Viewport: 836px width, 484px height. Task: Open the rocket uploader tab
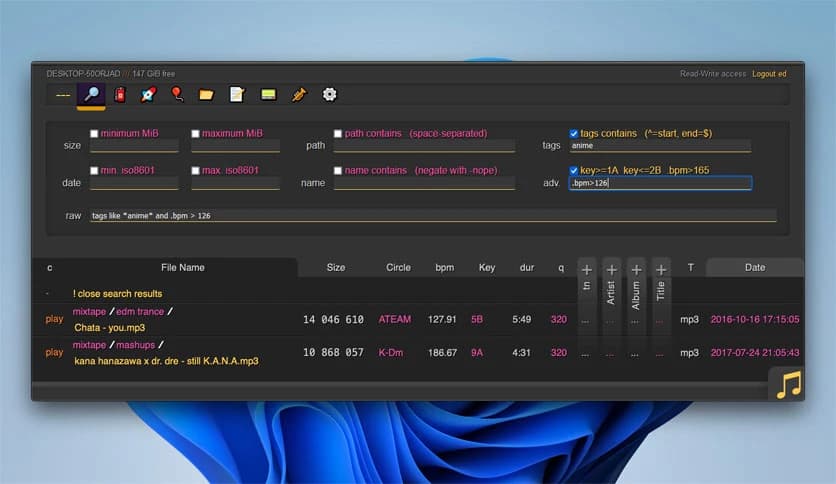point(149,94)
